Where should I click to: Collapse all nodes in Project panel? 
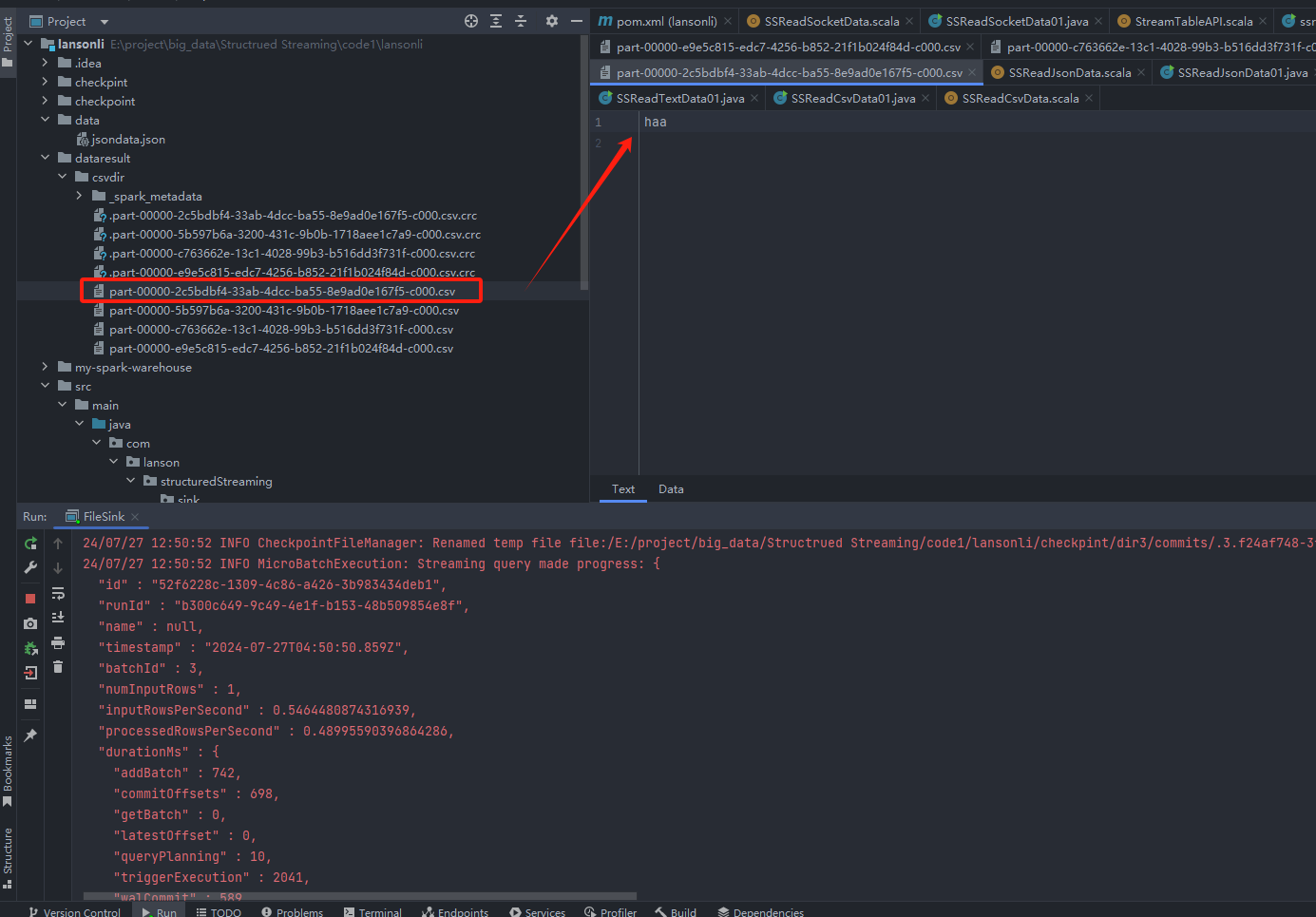point(521,21)
